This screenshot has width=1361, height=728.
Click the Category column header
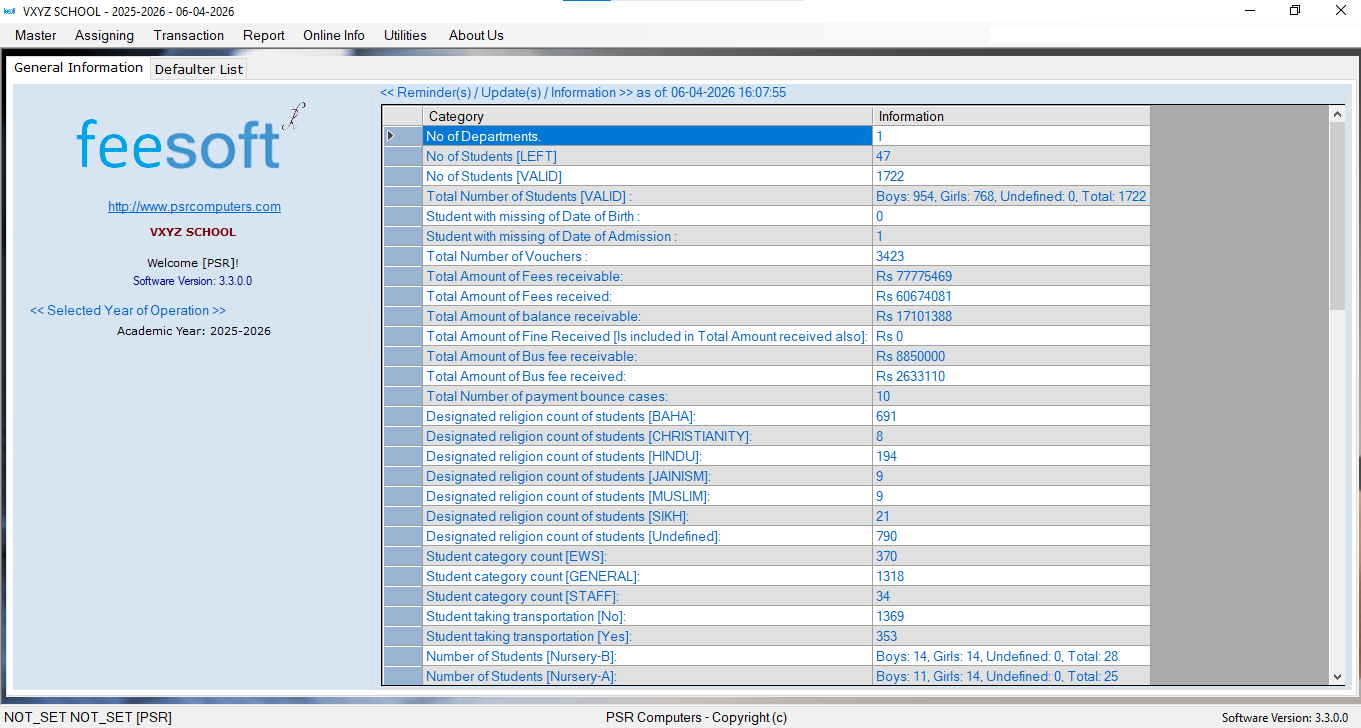647,116
